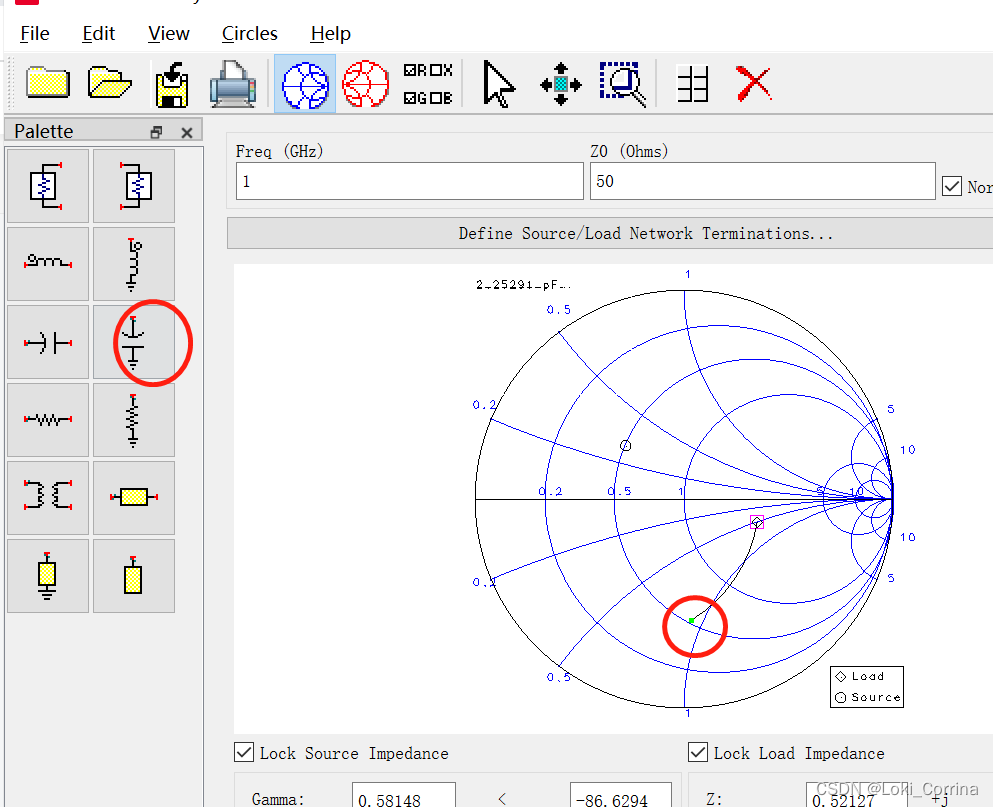
Task: Open the Help menu
Action: coord(331,33)
